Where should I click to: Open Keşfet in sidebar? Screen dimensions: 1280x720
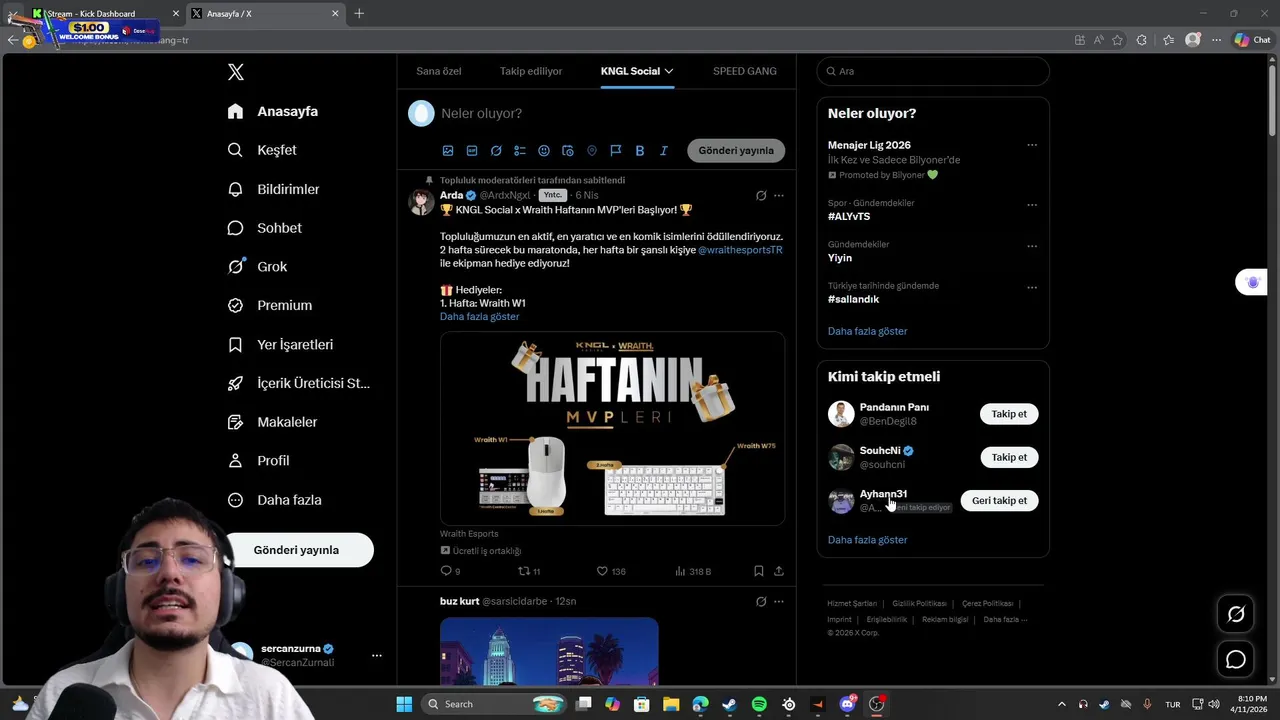coord(262,150)
